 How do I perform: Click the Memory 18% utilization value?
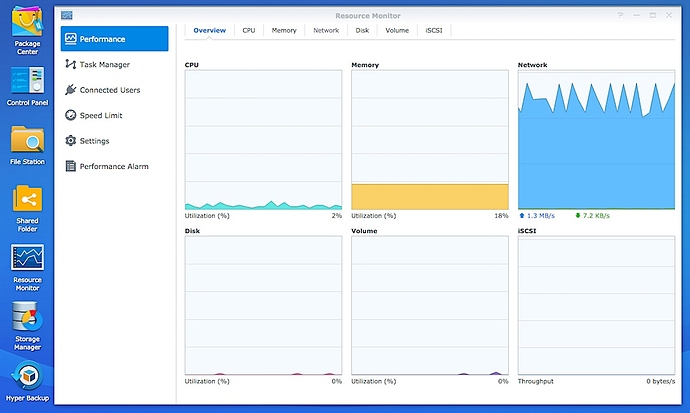tap(501, 216)
